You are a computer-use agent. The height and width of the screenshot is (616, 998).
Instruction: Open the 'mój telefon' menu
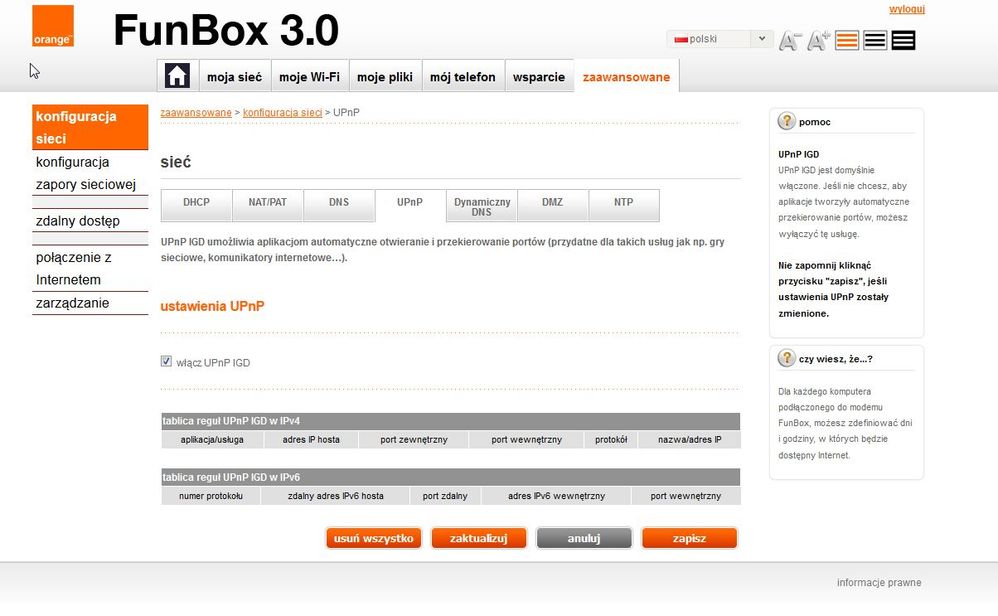click(463, 76)
